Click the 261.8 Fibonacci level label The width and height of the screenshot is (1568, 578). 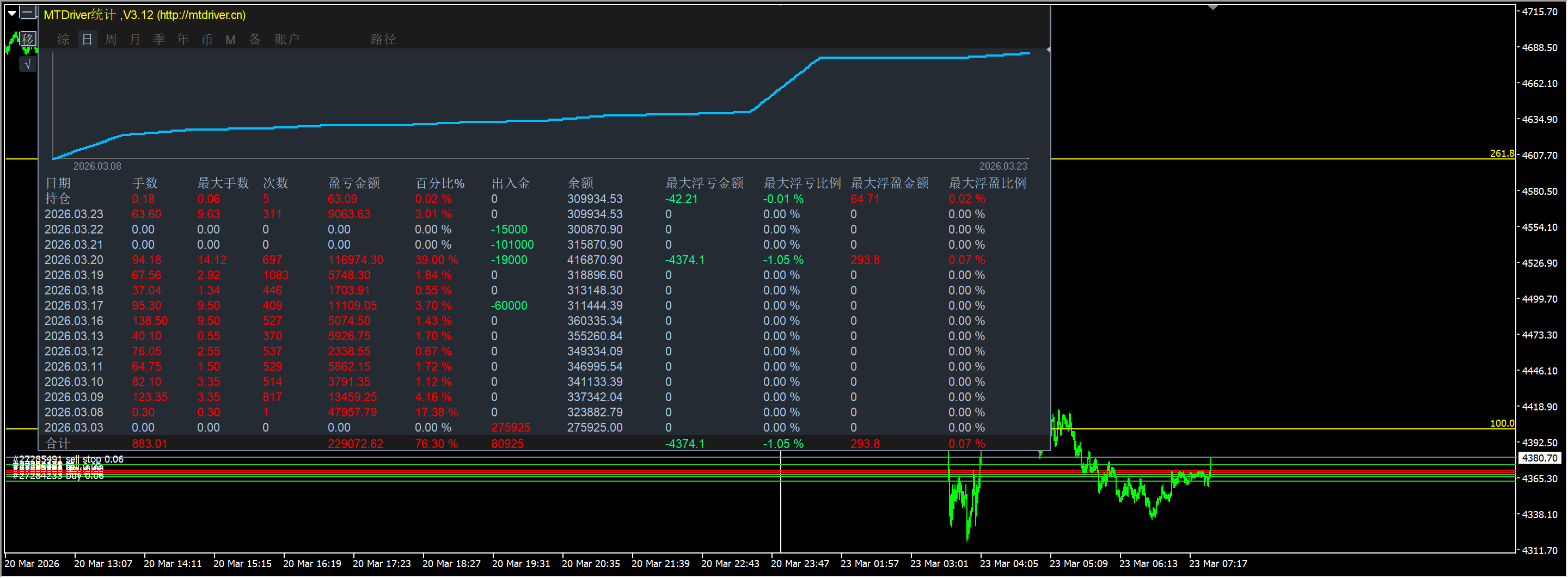[x=1502, y=153]
